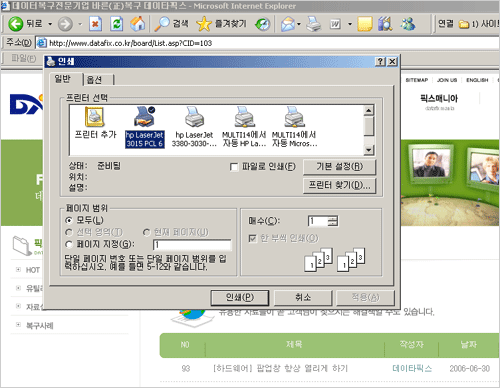
Task: Click the Research book icon in toolbar
Action: tap(385, 24)
